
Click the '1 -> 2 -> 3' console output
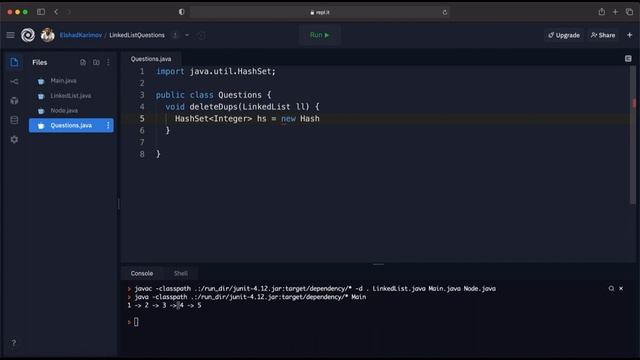147,305
